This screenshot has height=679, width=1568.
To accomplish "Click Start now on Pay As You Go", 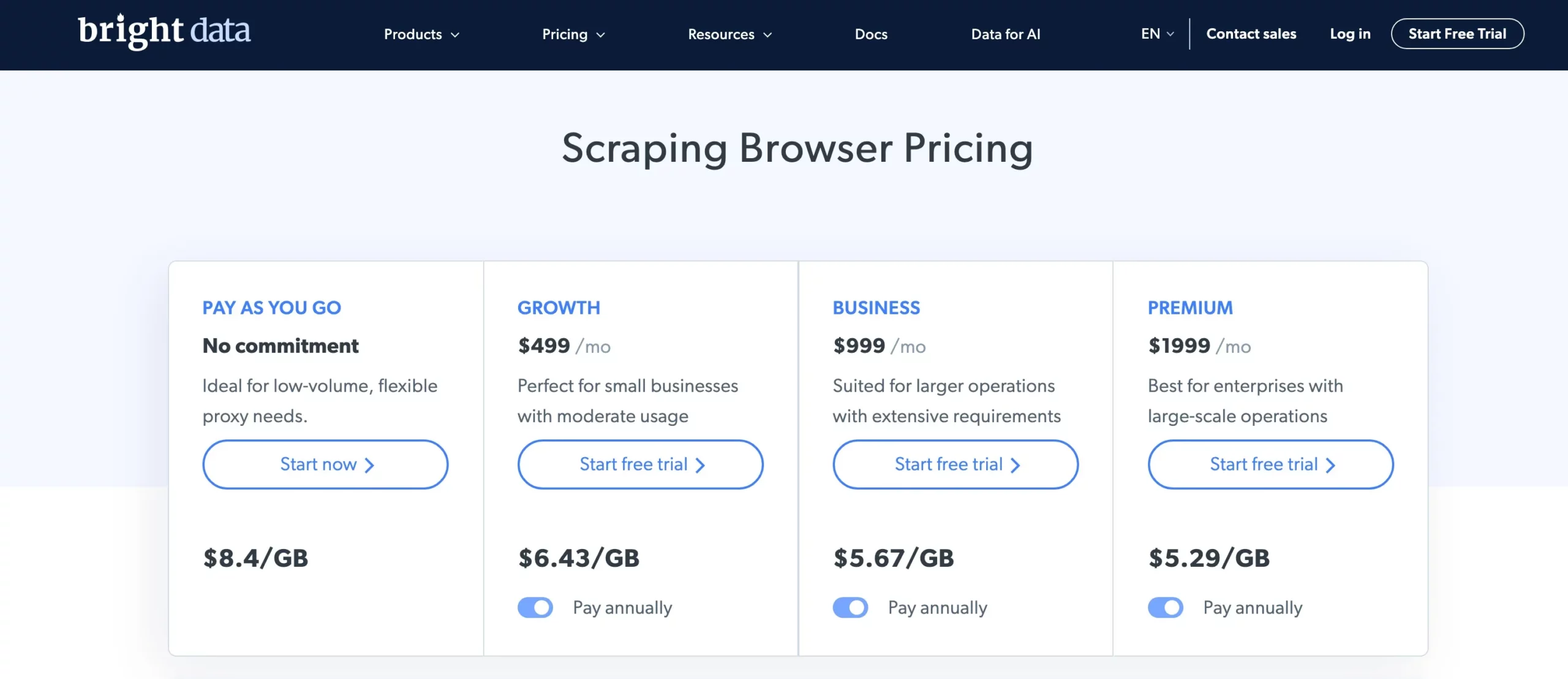I will pyautogui.click(x=325, y=463).
